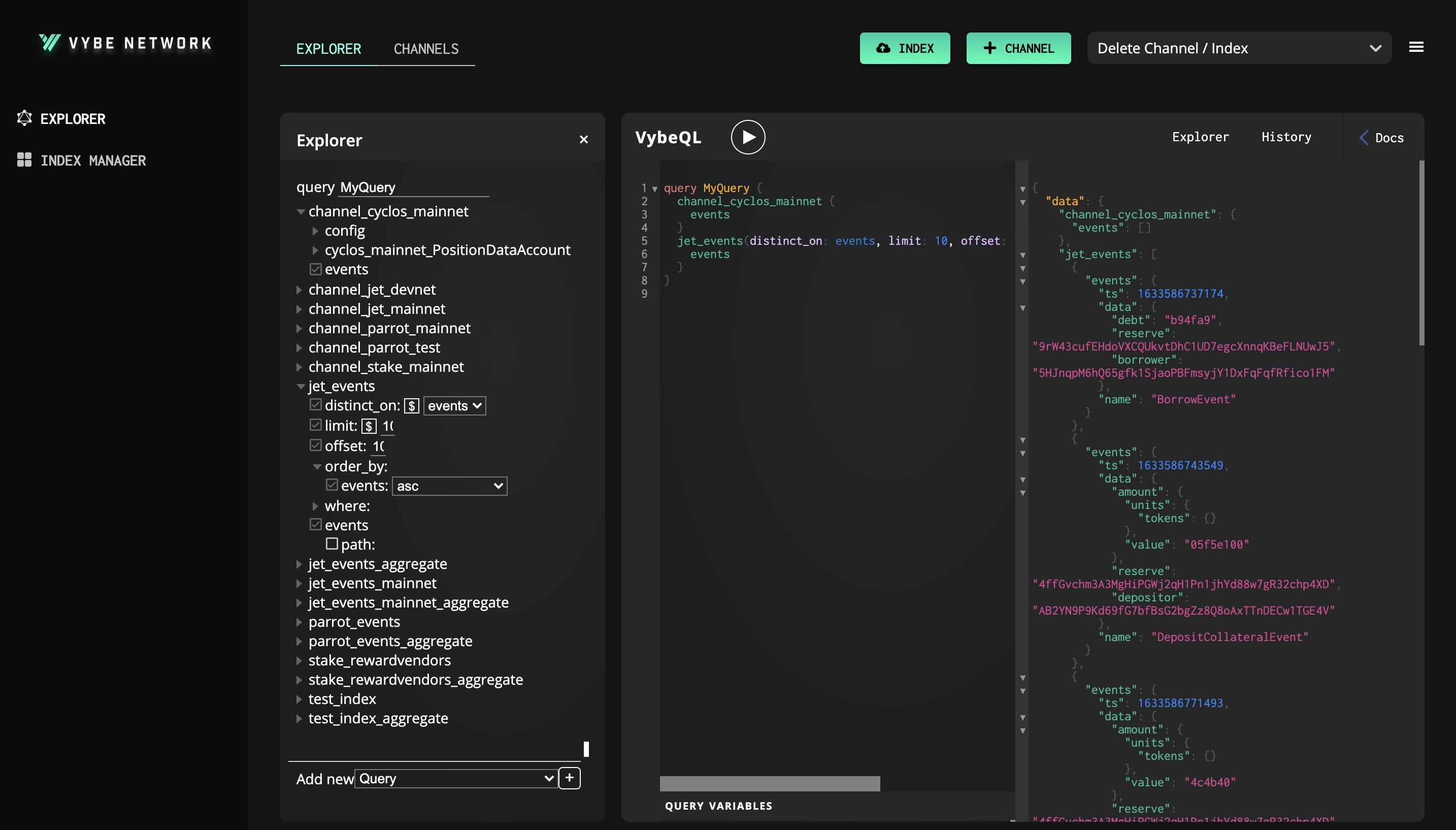Open Index Manager from sidebar
The height and width of the screenshot is (830, 1456).
[92, 161]
